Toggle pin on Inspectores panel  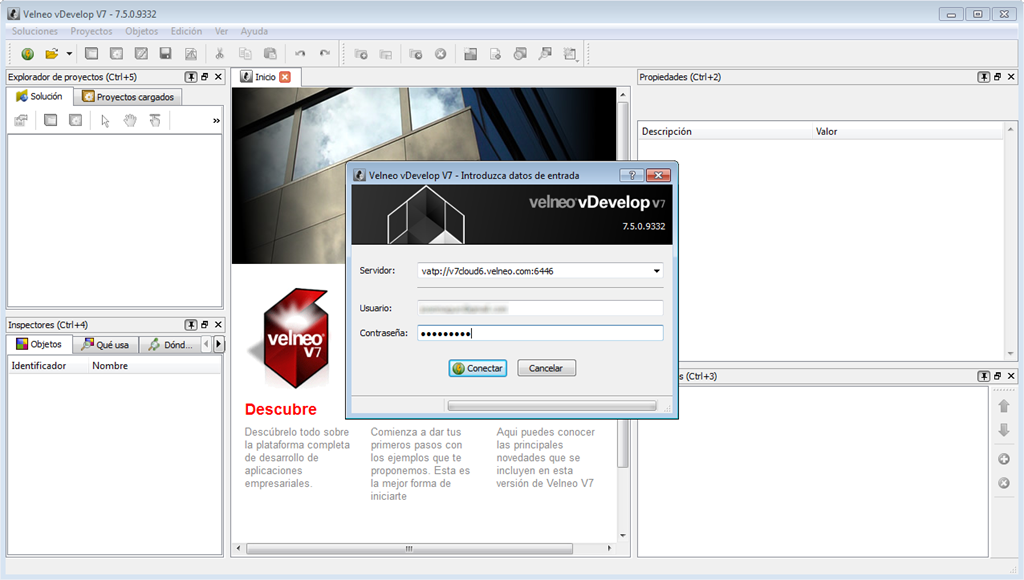click(x=191, y=325)
